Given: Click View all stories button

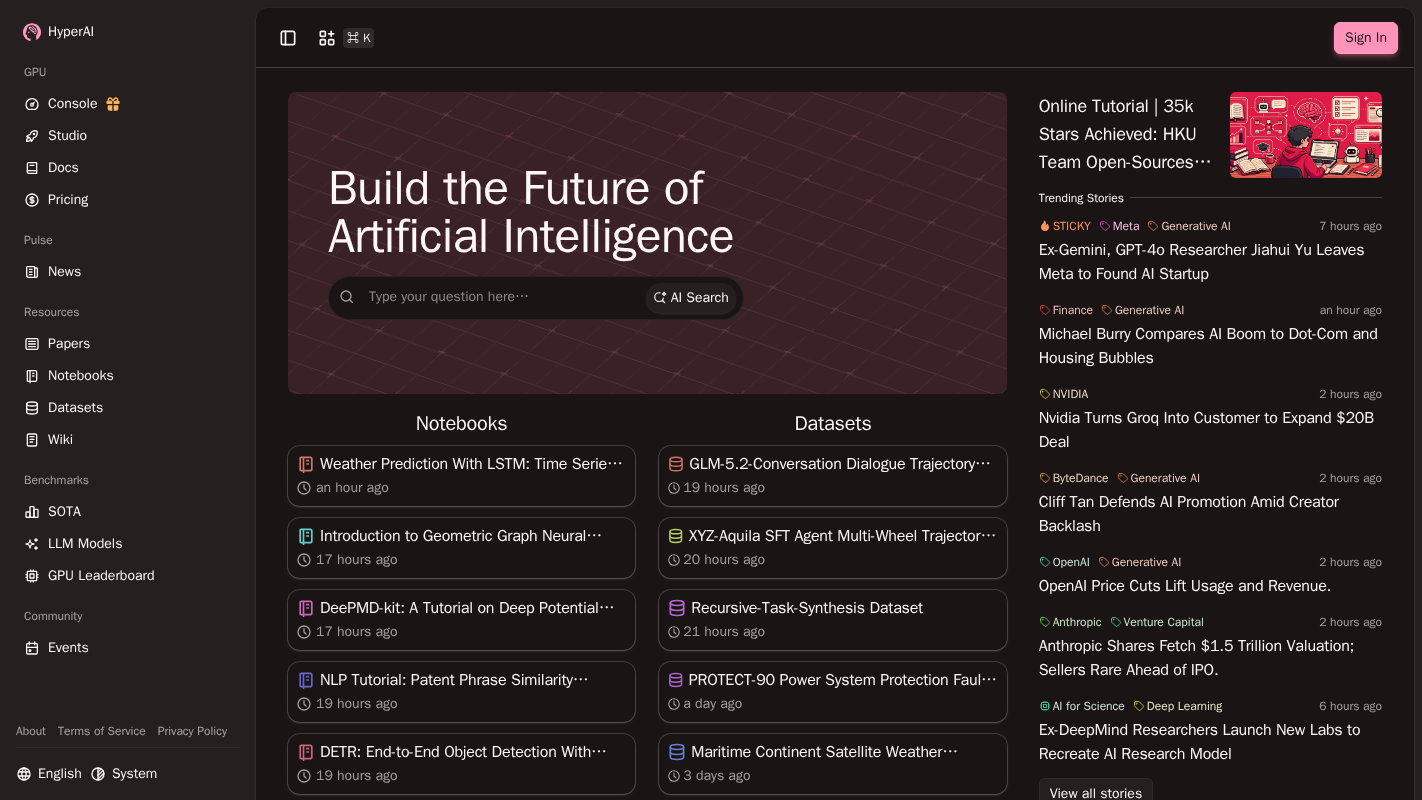Looking at the screenshot, I should (1095, 792).
